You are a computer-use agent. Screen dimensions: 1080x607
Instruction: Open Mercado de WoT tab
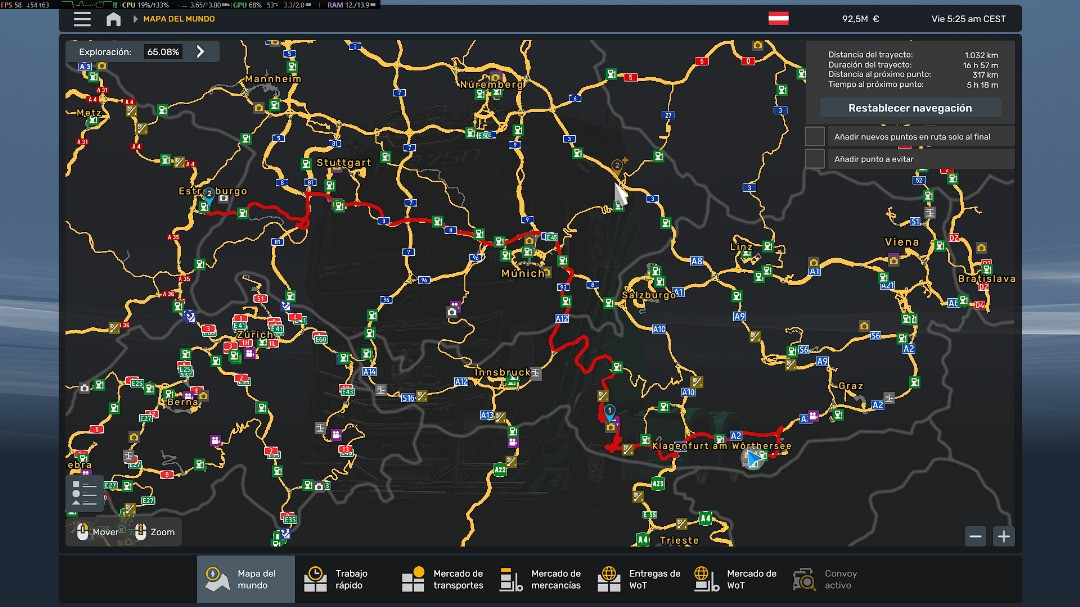(x=735, y=579)
